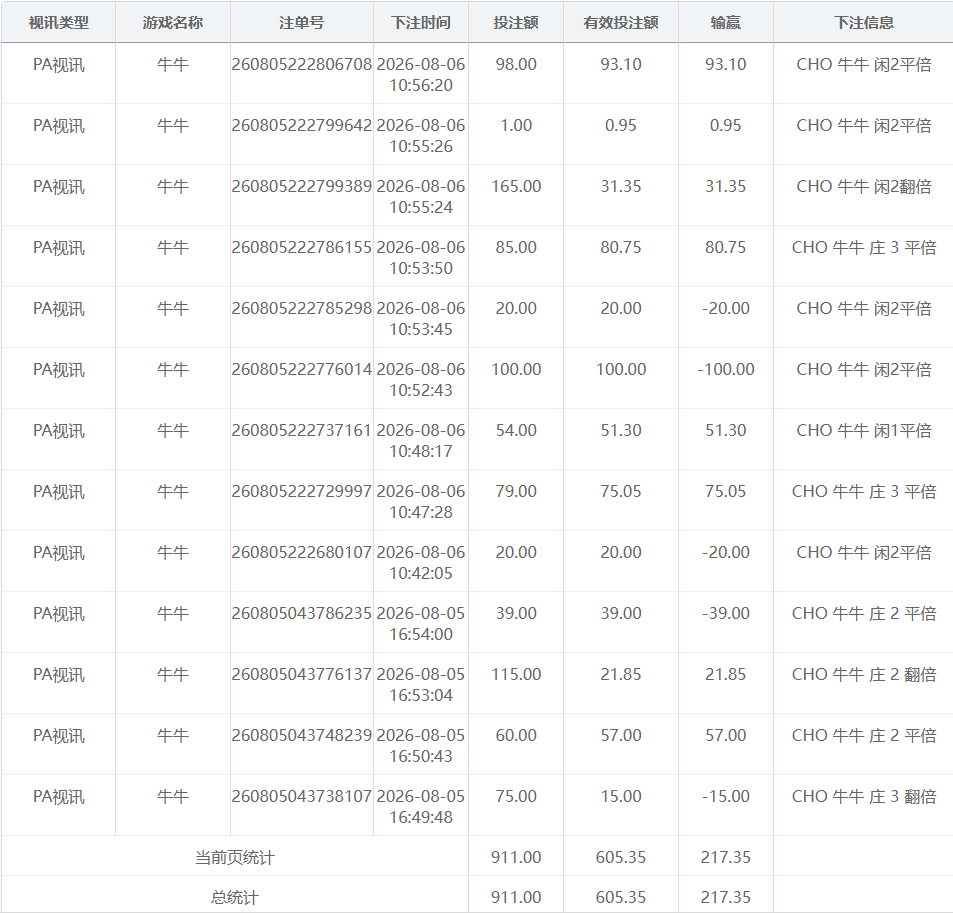This screenshot has height=913, width=953.
Task: Click the 当前页统计 row label
Action: coord(235,858)
